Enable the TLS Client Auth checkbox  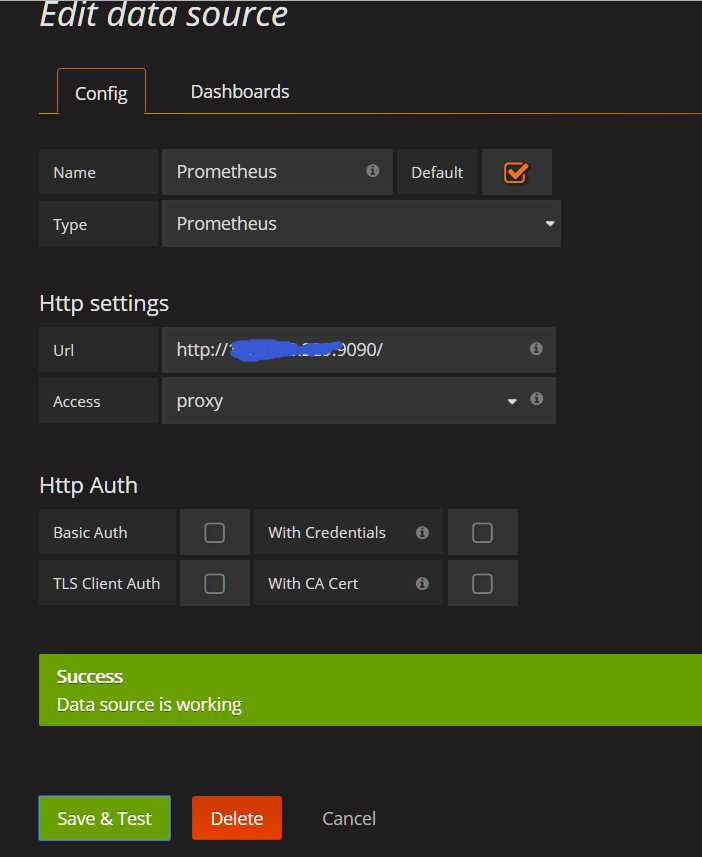pyautogui.click(x=214, y=584)
